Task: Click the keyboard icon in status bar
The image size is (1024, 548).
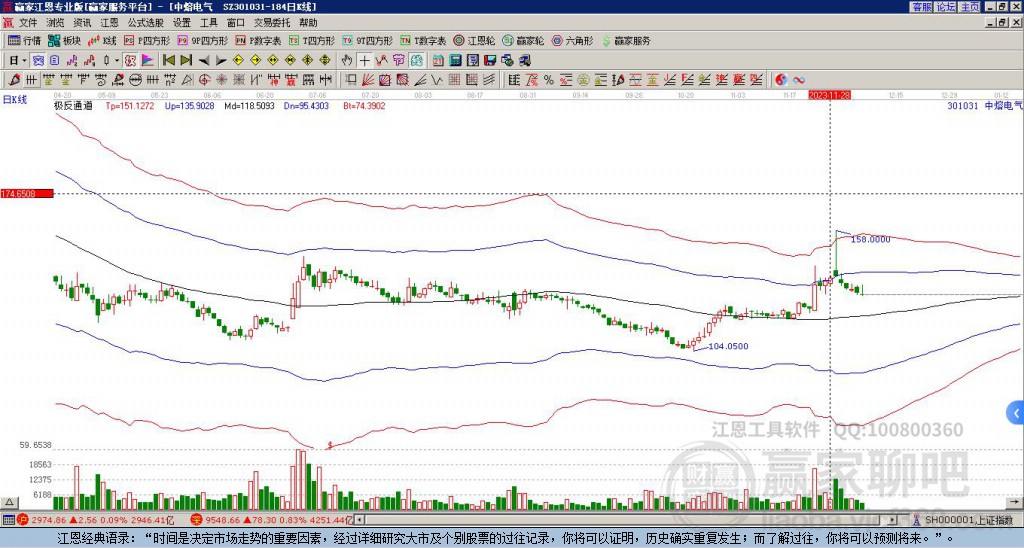Action: click(x=8, y=520)
